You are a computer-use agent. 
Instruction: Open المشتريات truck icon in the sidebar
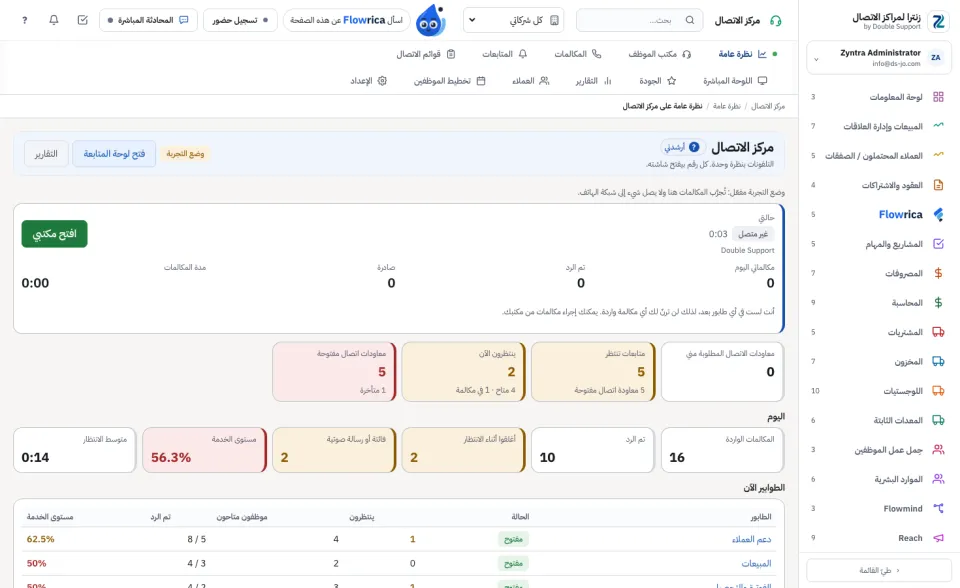(938, 332)
